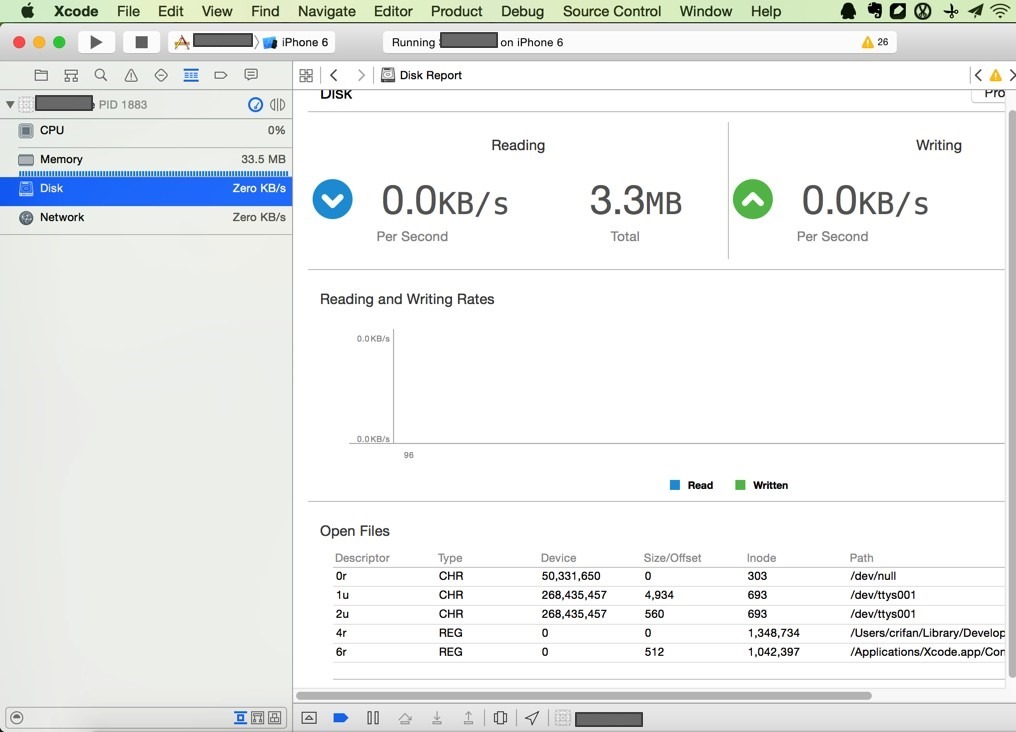1016x732 pixels.
Task: Click the blue Reading down-arrow icon
Action: (332, 200)
